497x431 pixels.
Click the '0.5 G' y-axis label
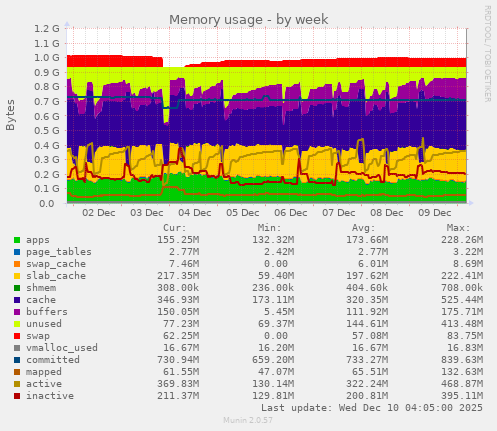coord(47,131)
